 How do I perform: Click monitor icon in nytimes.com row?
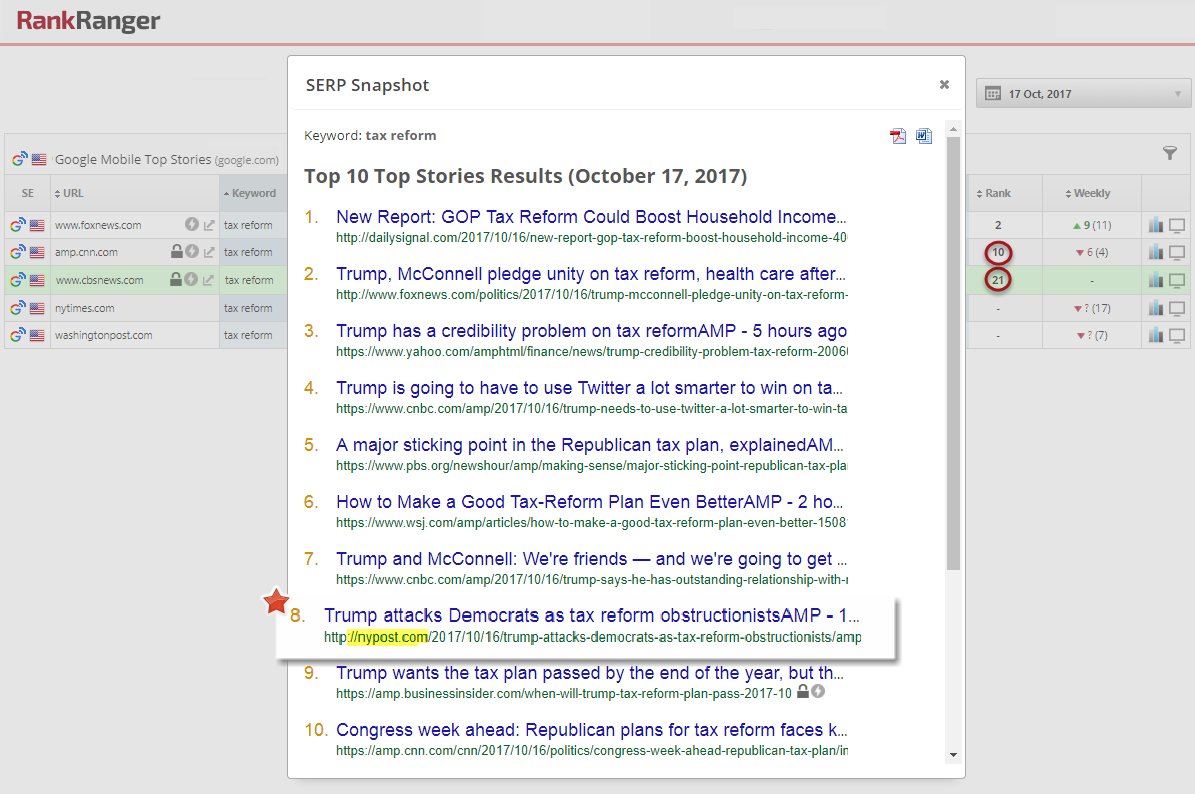[1177, 308]
